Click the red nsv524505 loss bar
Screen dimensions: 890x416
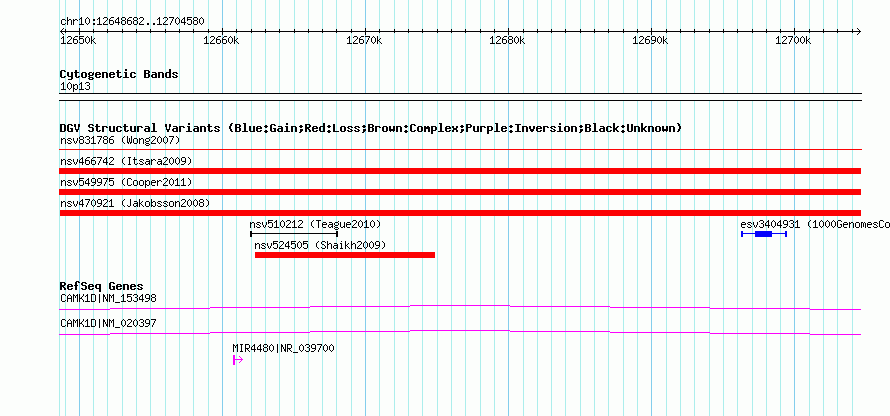coord(345,255)
